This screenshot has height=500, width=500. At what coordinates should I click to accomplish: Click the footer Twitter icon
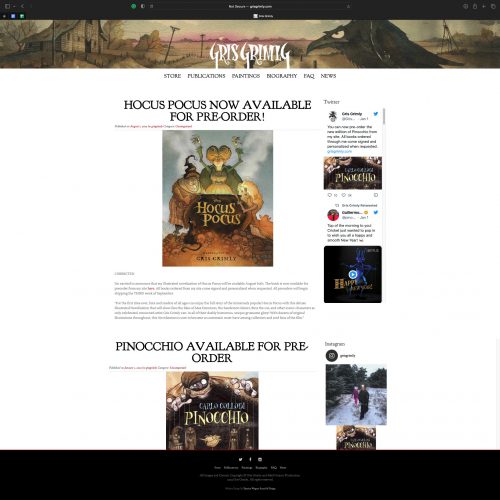240,459
